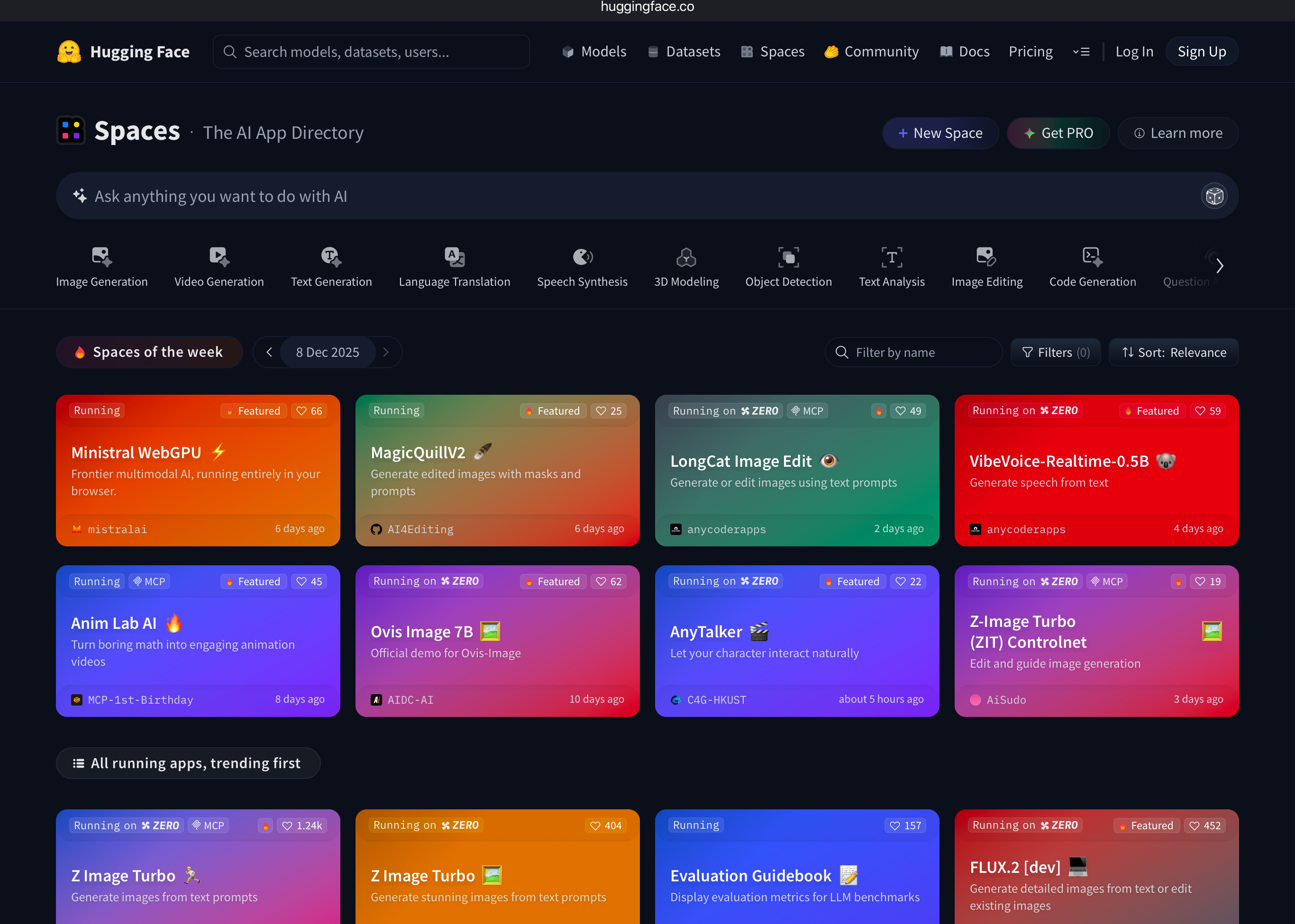Open the Filters (0) panel
Viewport: 1295px width, 924px height.
point(1055,352)
